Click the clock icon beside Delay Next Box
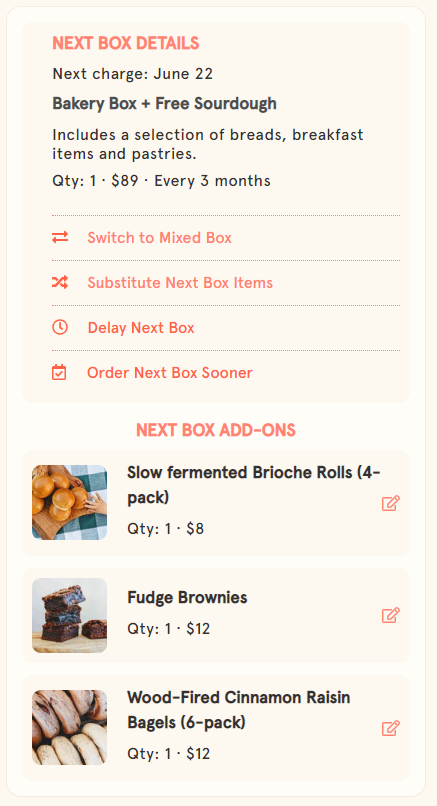Viewport: 437px width, 806px height. point(60,327)
